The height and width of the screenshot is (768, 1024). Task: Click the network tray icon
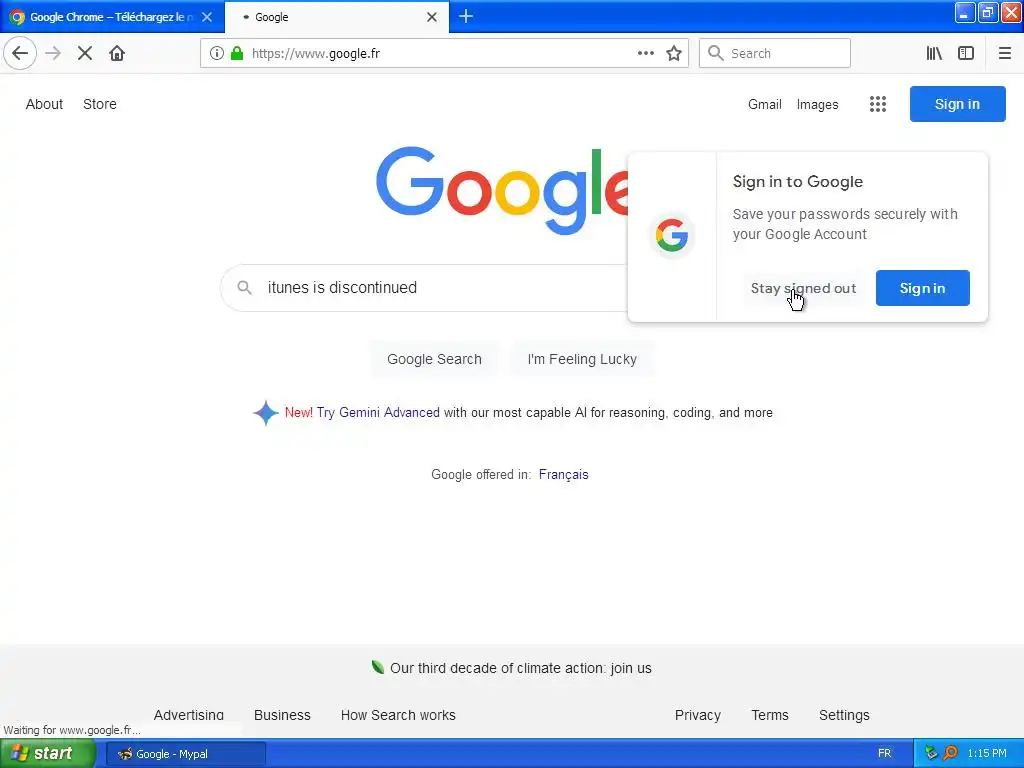[931, 754]
